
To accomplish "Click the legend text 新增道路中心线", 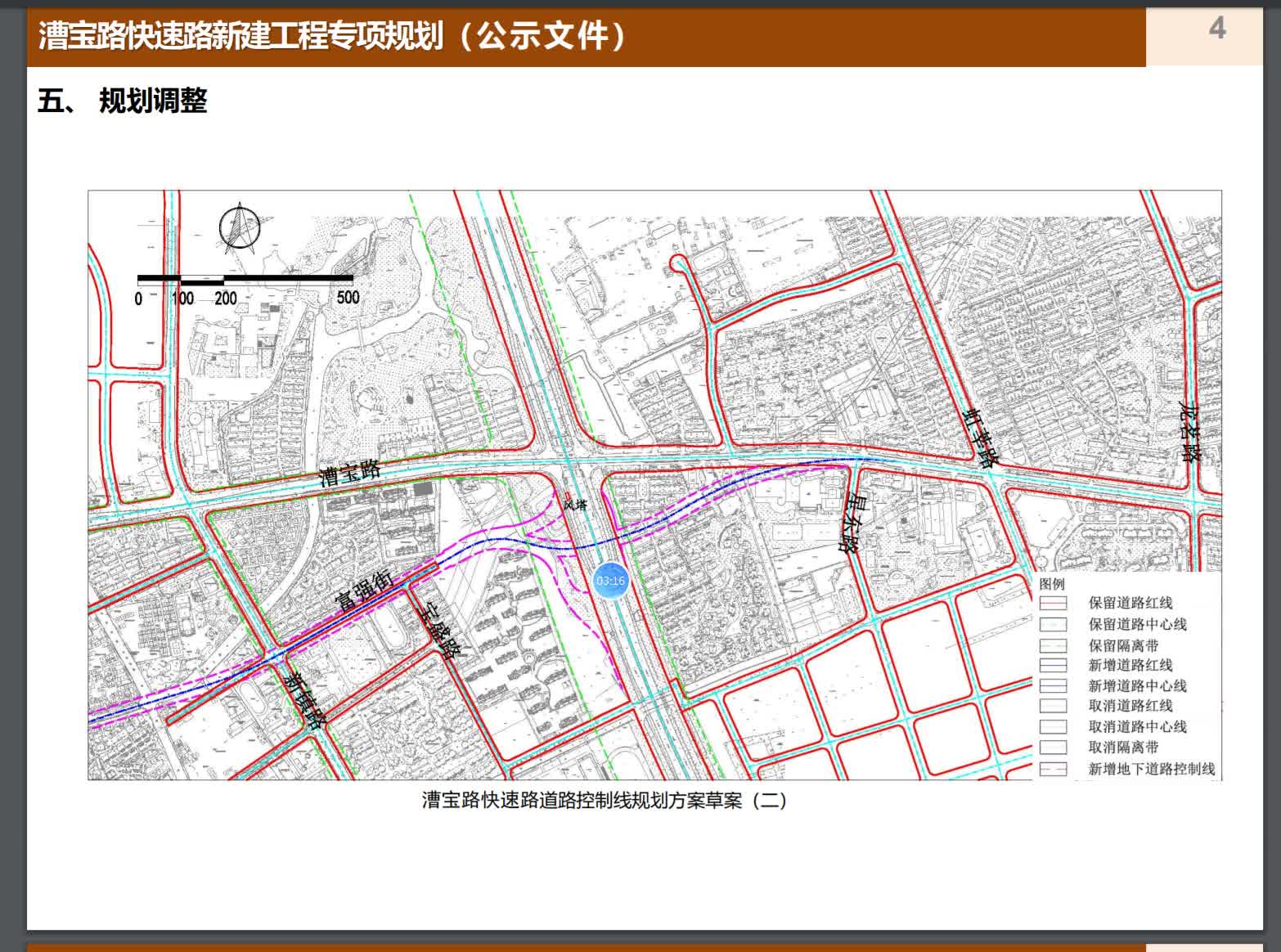I will (x=1137, y=685).
